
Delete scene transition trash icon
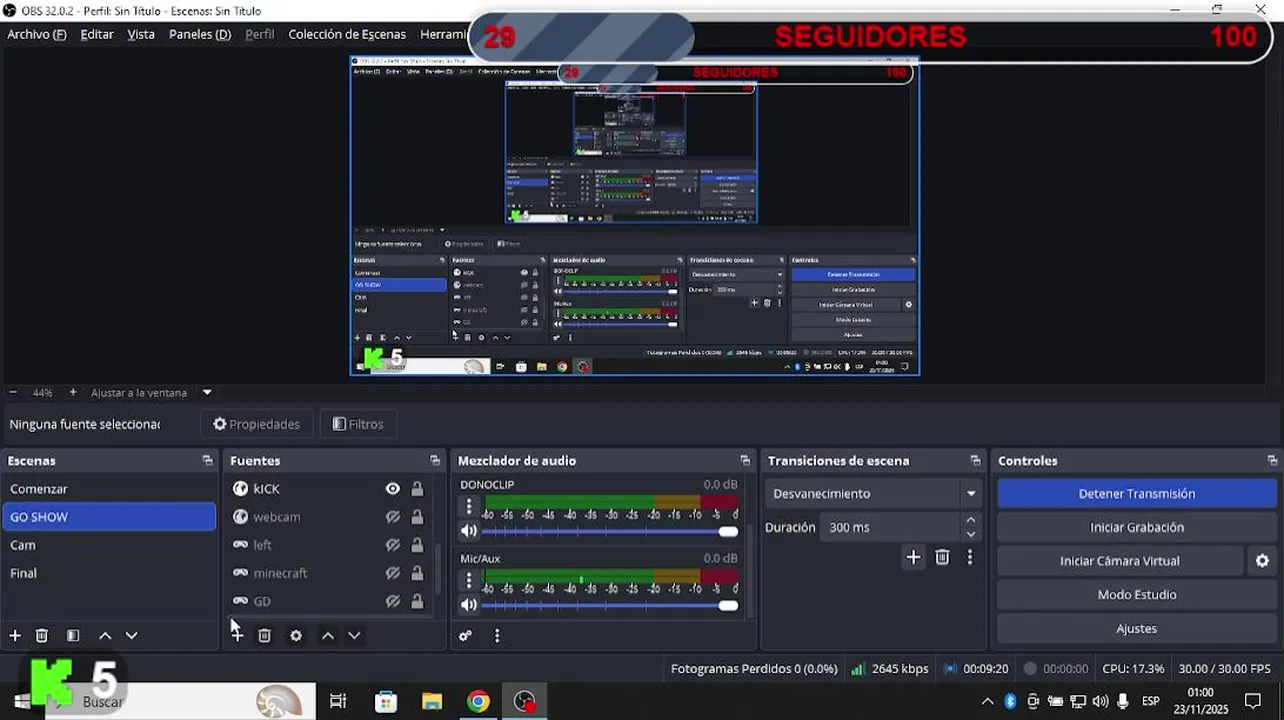(942, 558)
